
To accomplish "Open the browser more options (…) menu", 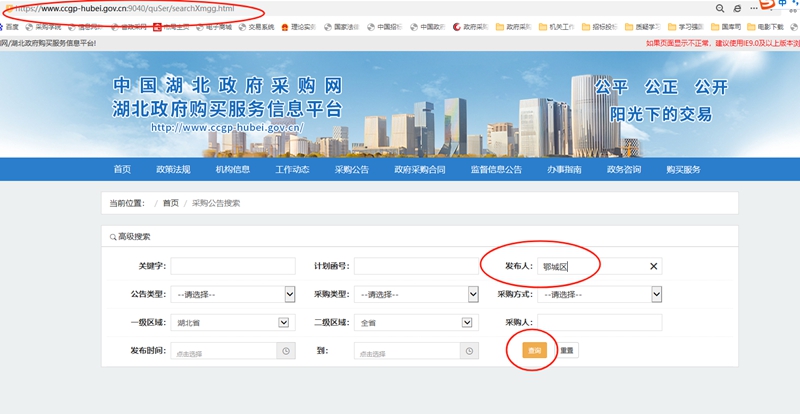I will [754, 9].
